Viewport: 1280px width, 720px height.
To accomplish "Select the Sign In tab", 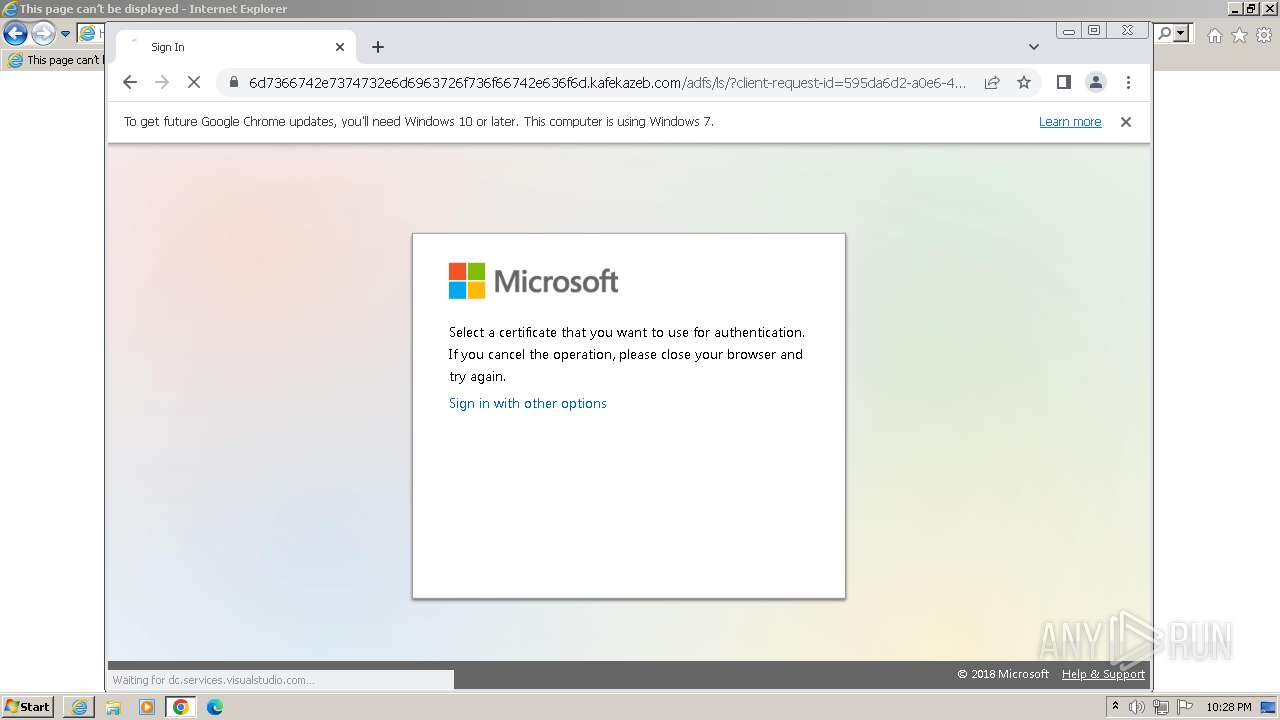I will click(x=235, y=47).
